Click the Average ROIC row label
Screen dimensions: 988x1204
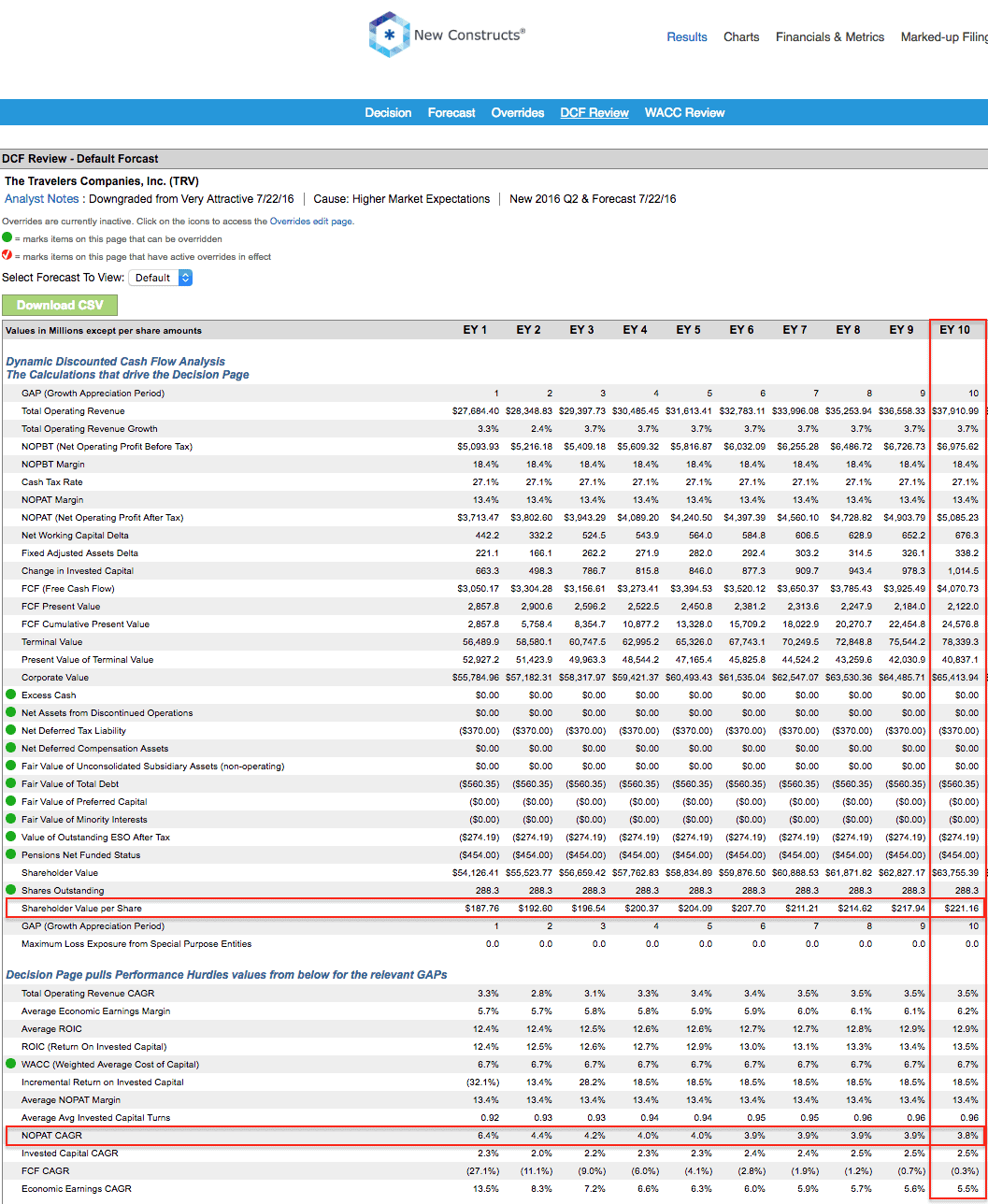pos(51,1029)
